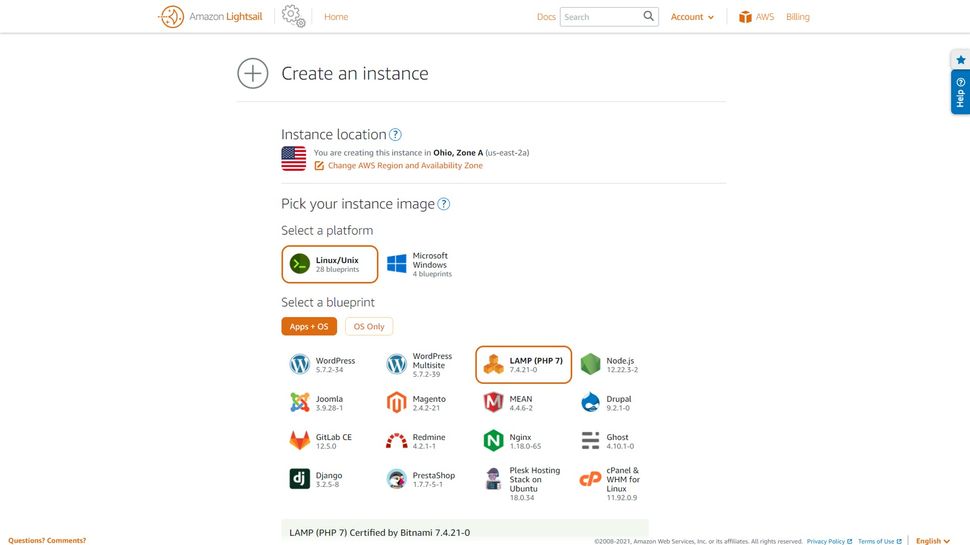
Task: Choose the WordPress blueprint
Action: (330, 364)
